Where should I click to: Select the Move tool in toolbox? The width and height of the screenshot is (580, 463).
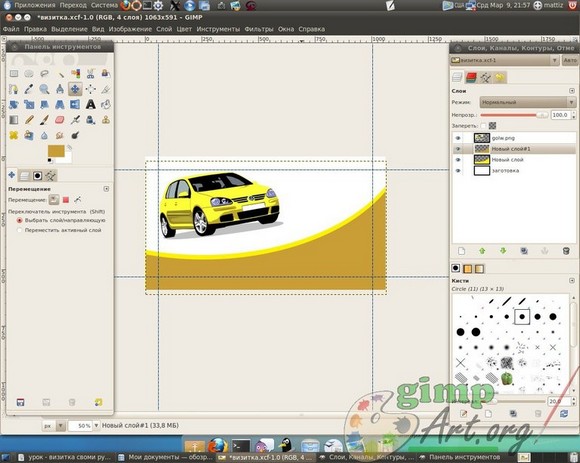click(x=75, y=89)
